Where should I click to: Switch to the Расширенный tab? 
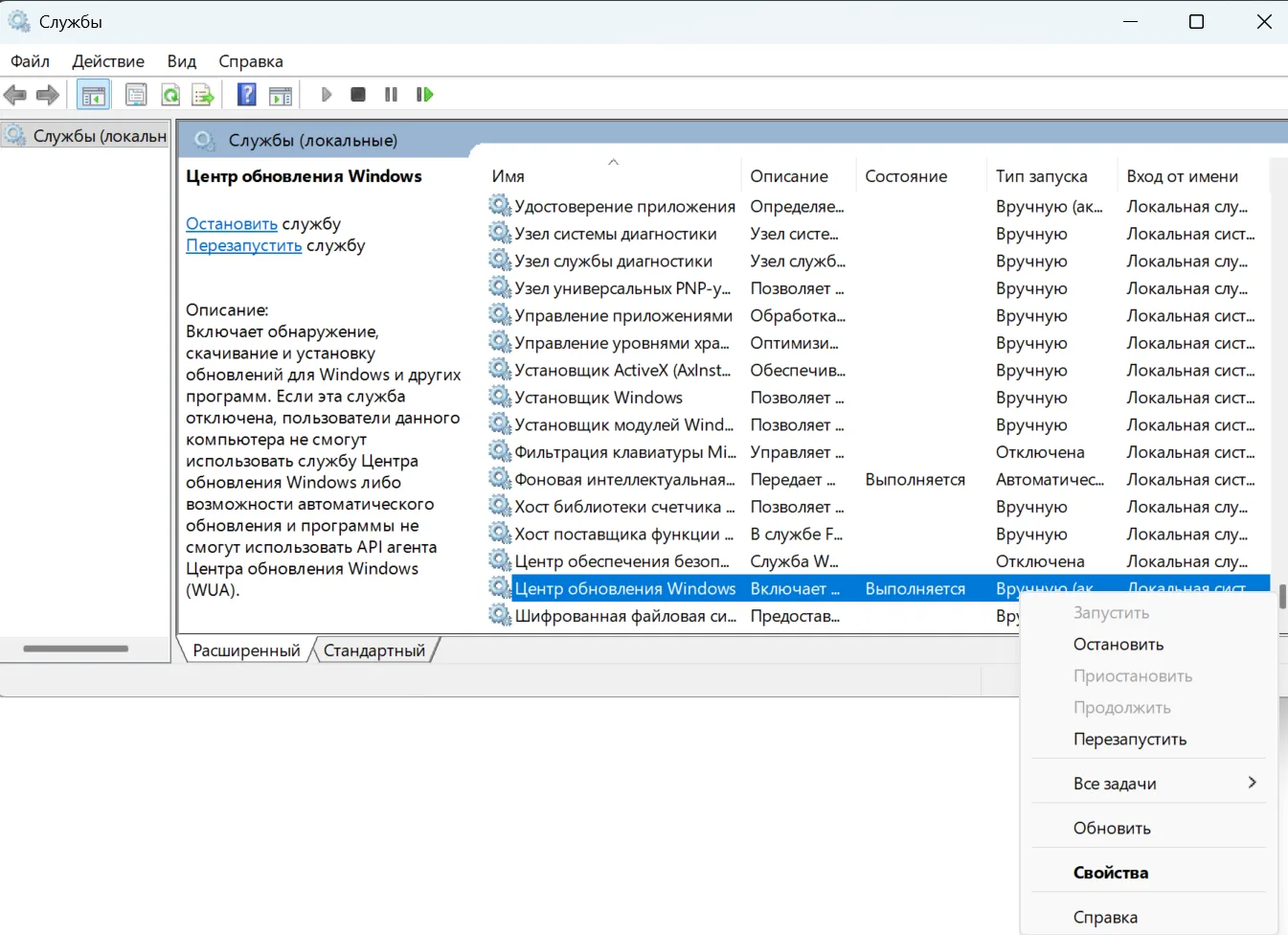coord(246,650)
